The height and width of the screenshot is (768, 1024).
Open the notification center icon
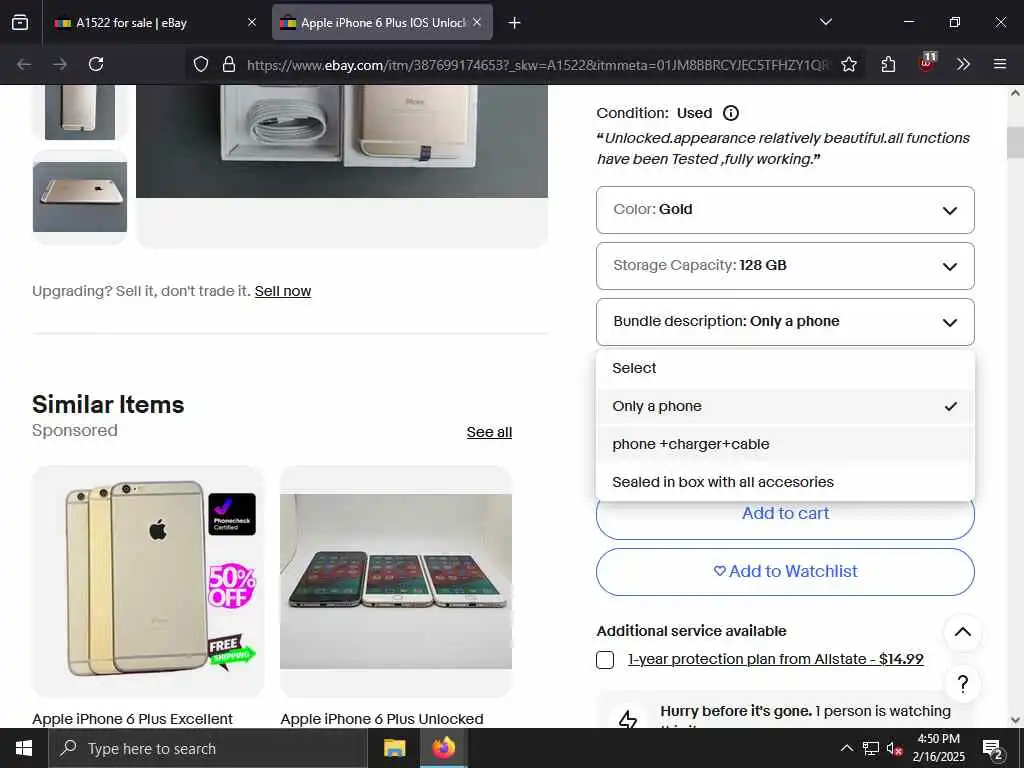pos(993,749)
